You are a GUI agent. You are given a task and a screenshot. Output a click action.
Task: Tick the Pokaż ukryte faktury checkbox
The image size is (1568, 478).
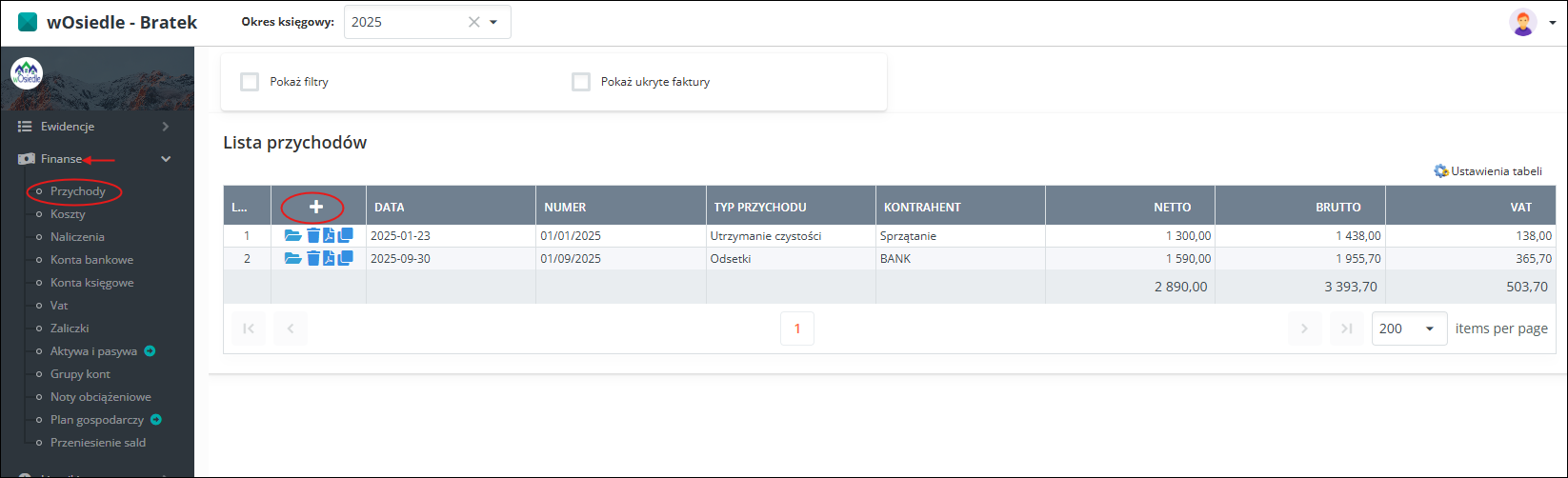pyautogui.click(x=580, y=82)
